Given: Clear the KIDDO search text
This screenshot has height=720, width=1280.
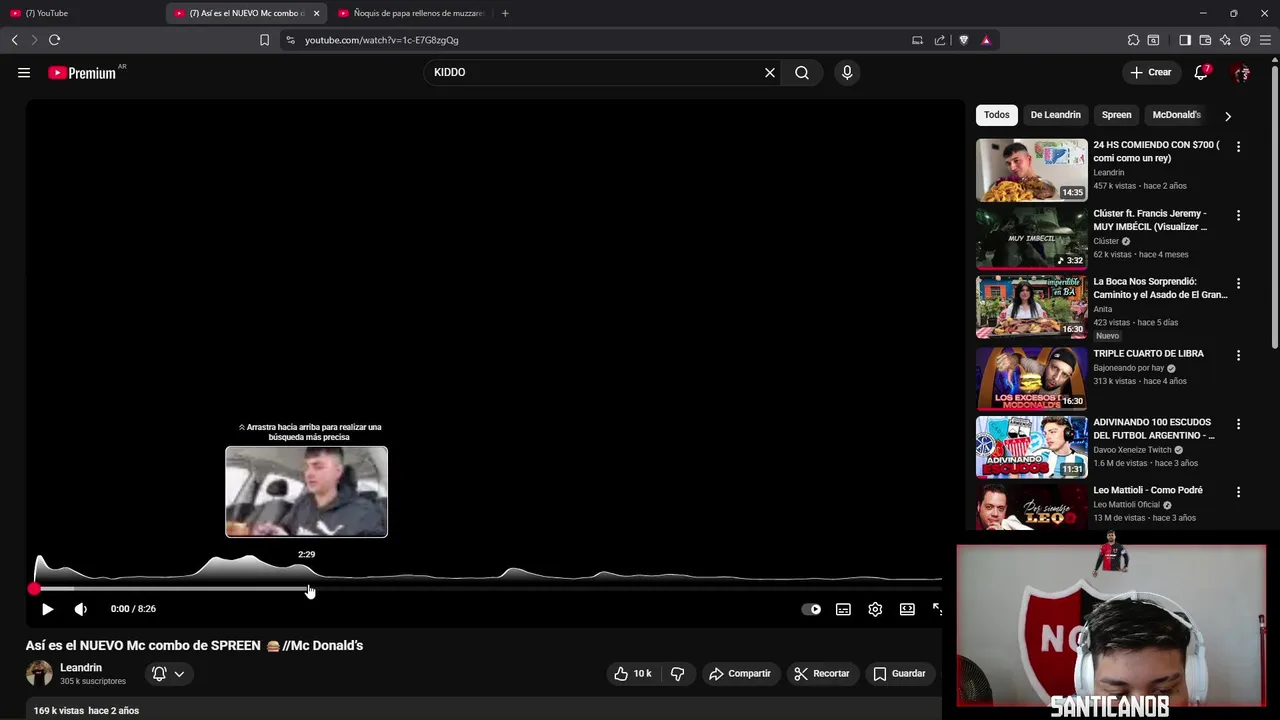Looking at the screenshot, I should pyautogui.click(x=770, y=72).
